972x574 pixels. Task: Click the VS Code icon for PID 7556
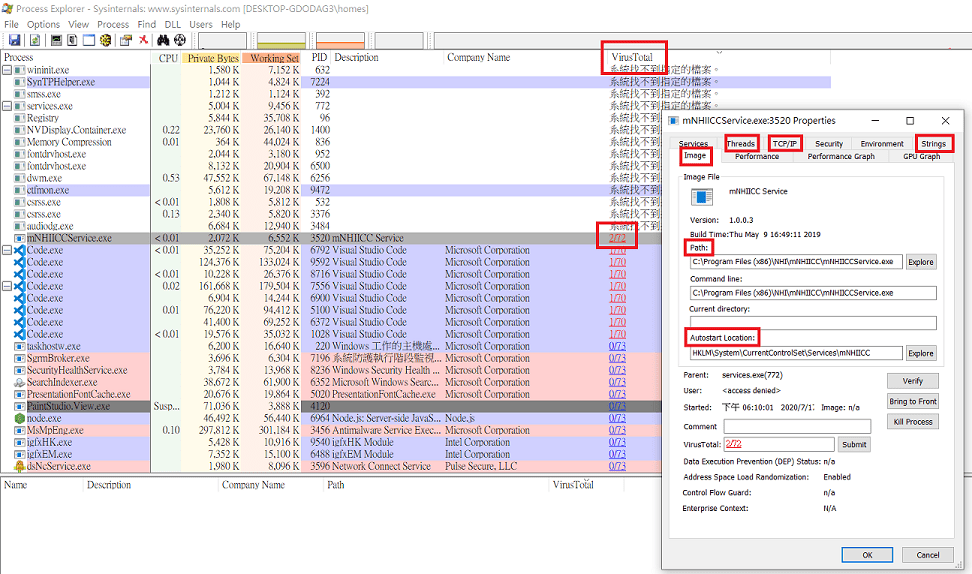(19, 286)
